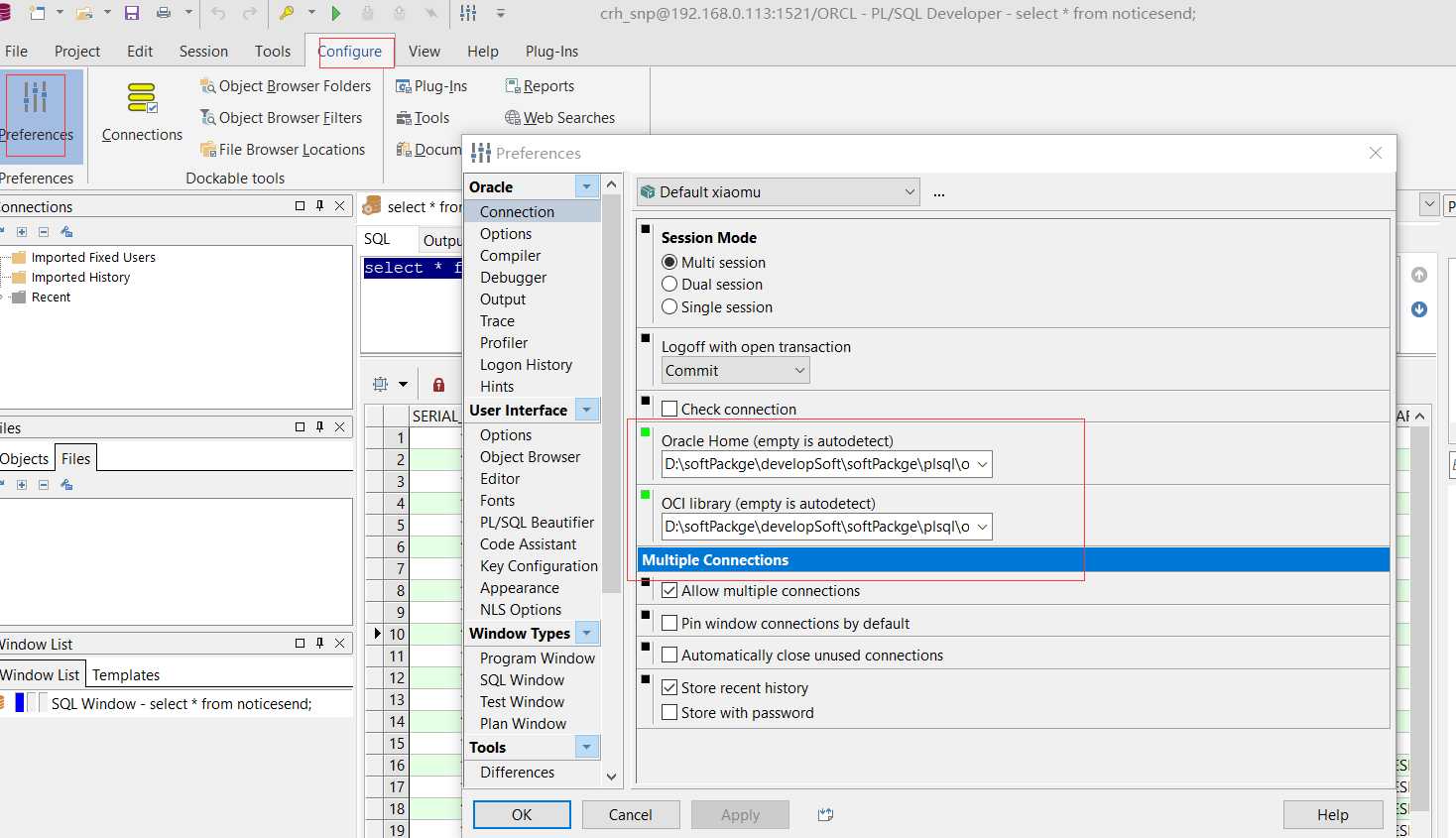This screenshot has width=1456, height=838.
Task: Open the Connections configuration icon
Action: point(142,114)
